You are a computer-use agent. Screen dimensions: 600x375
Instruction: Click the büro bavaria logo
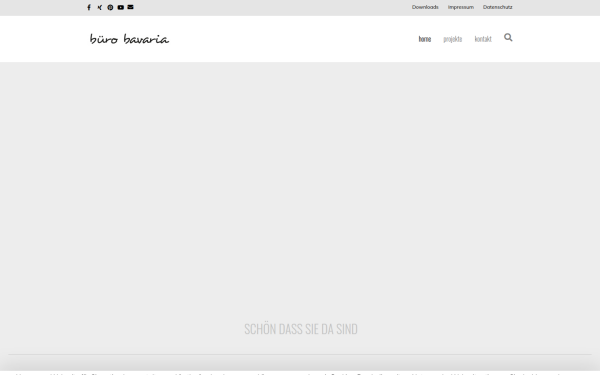point(129,39)
